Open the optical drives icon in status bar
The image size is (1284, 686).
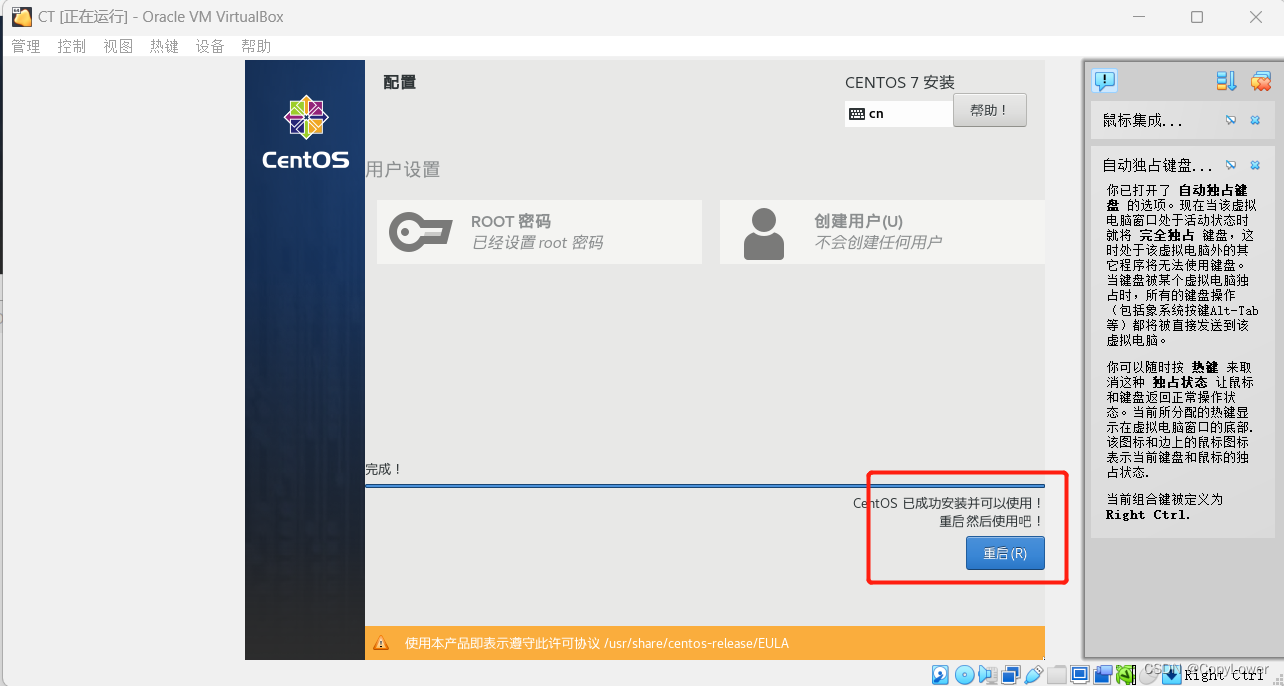click(x=963, y=674)
